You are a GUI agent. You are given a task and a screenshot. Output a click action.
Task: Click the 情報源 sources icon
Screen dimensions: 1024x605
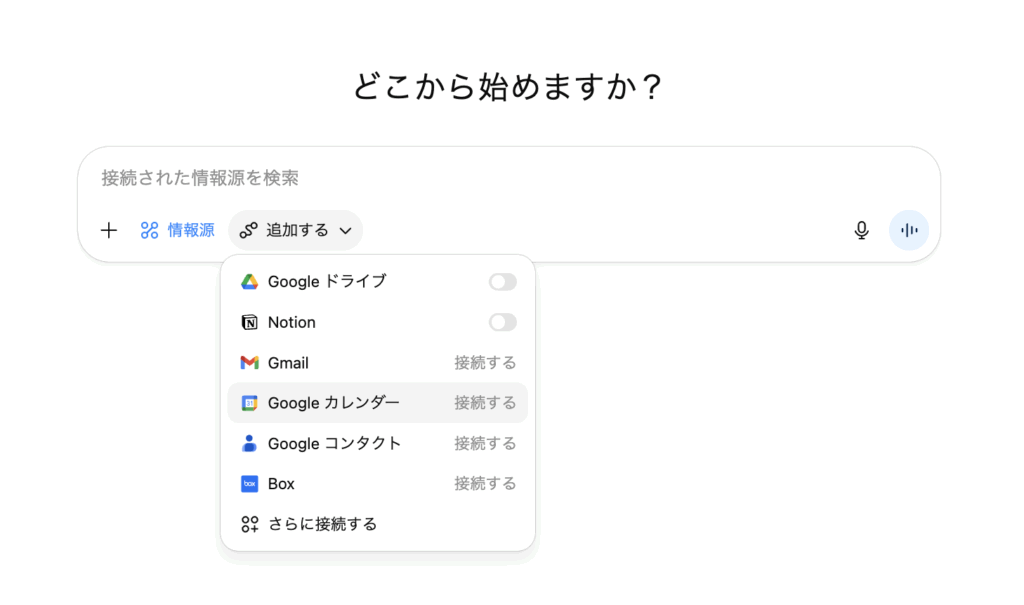(150, 231)
